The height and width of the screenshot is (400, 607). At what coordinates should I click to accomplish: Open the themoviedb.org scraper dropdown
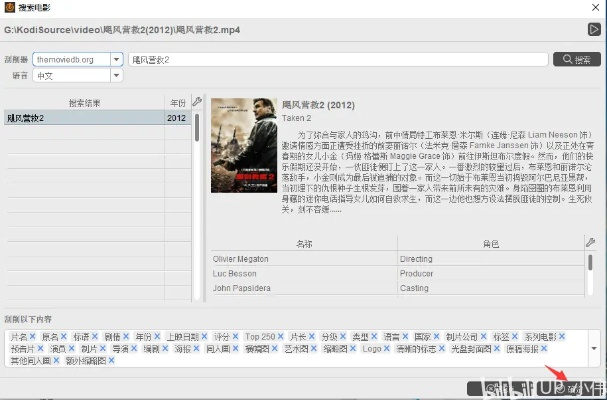pyautogui.click(x=116, y=60)
